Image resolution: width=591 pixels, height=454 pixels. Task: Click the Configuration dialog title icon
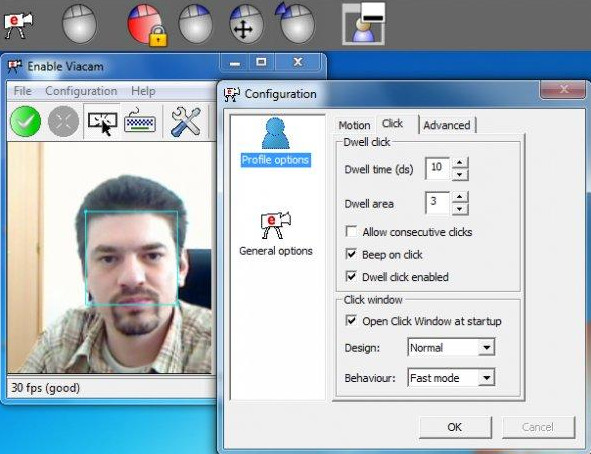tap(231, 94)
